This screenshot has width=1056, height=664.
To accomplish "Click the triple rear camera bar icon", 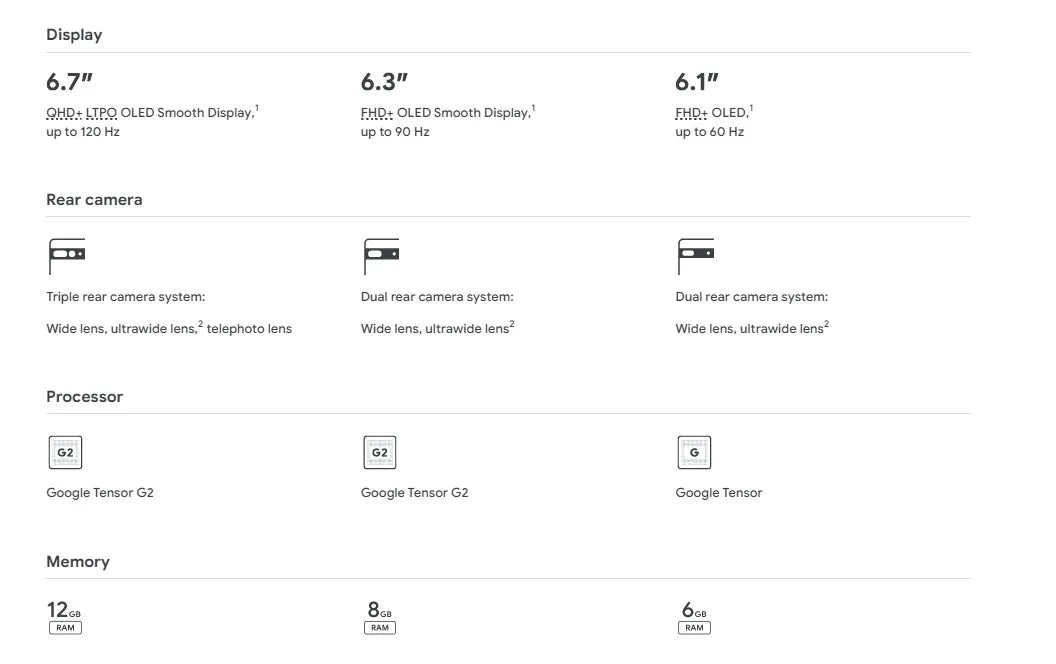I will (x=66, y=255).
